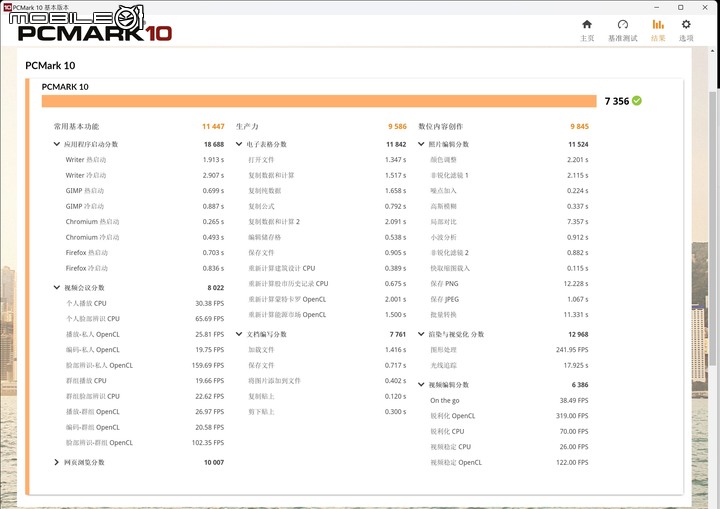Collapse the 应用程序启动分数 section
Screen dimensions: 720x509
(x=56, y=144)
